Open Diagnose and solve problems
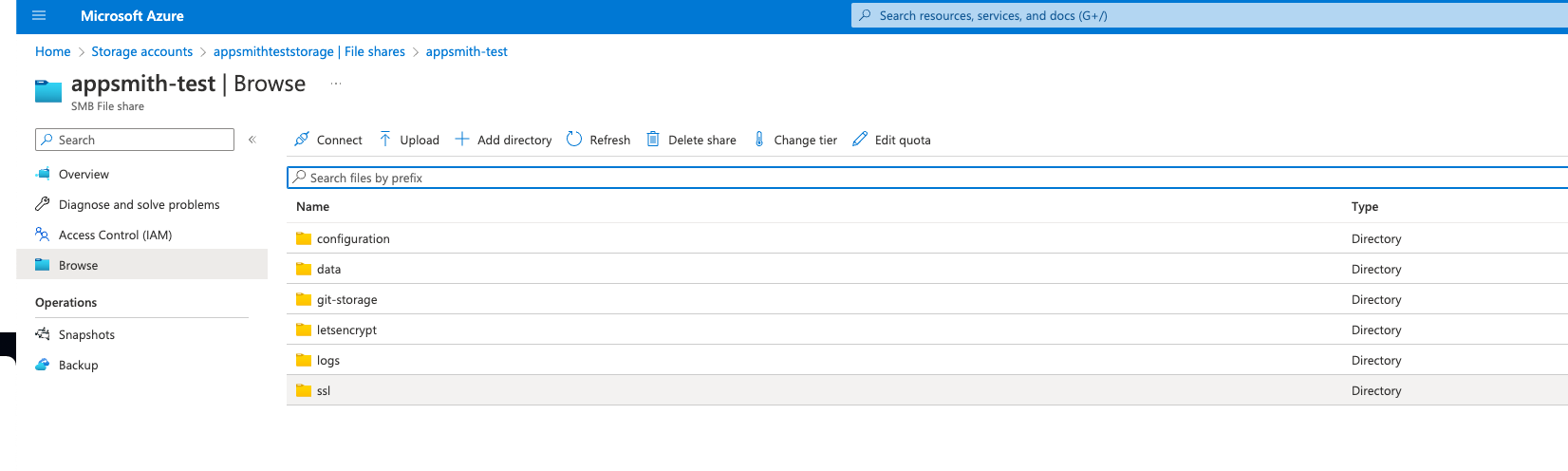This screenshot has width=1568, height=471. click(139, 205)
